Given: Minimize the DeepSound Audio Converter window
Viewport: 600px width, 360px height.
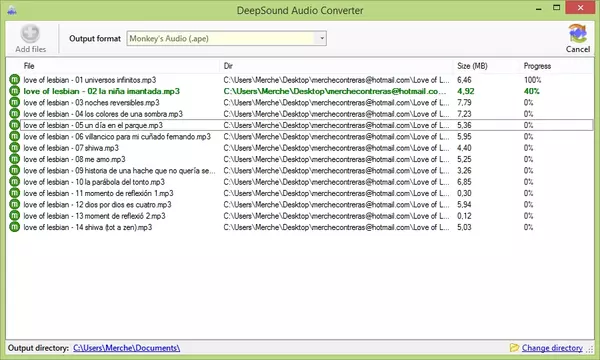Looking at the screenshot, I should (539, 8).
